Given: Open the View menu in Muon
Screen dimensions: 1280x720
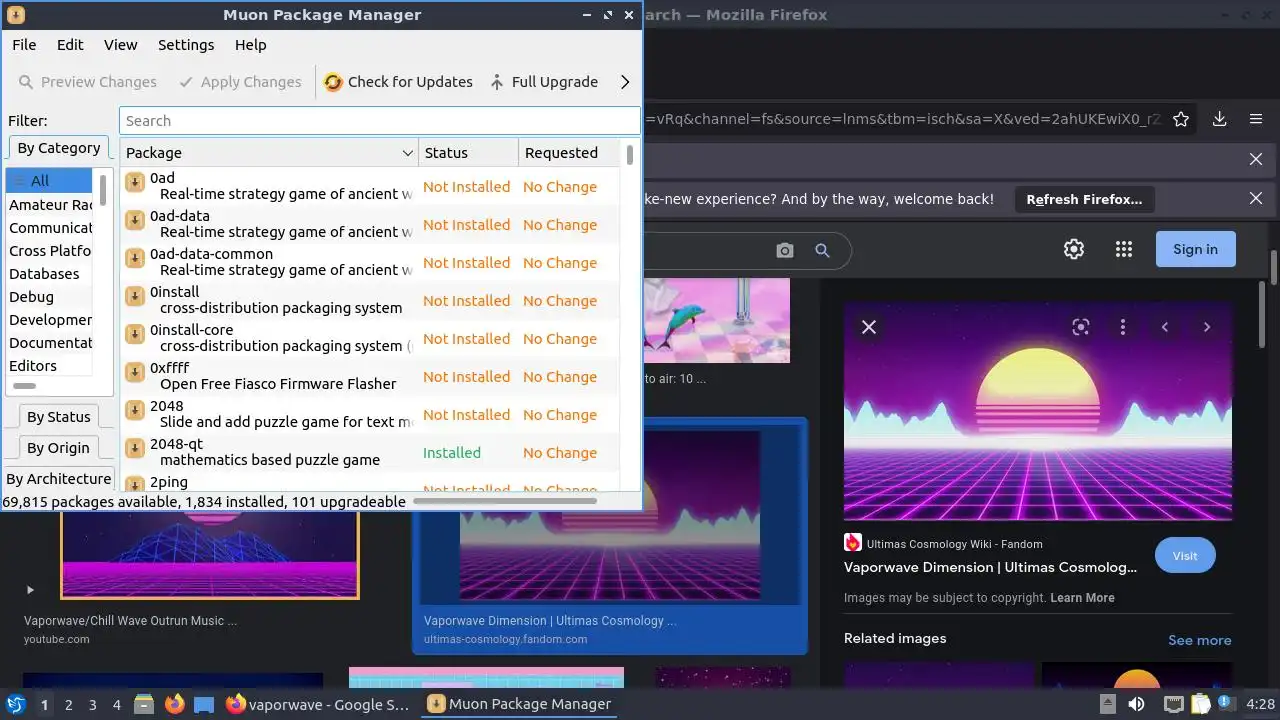Looking at the screenshot, I should click(x=121, y=45).
